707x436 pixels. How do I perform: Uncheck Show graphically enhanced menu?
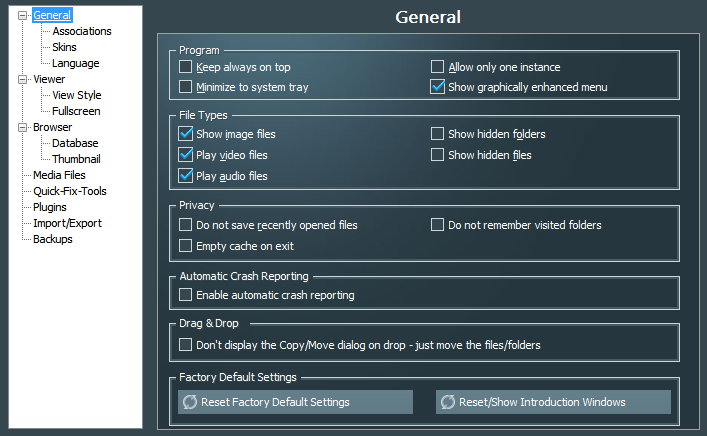click(437, 87)
